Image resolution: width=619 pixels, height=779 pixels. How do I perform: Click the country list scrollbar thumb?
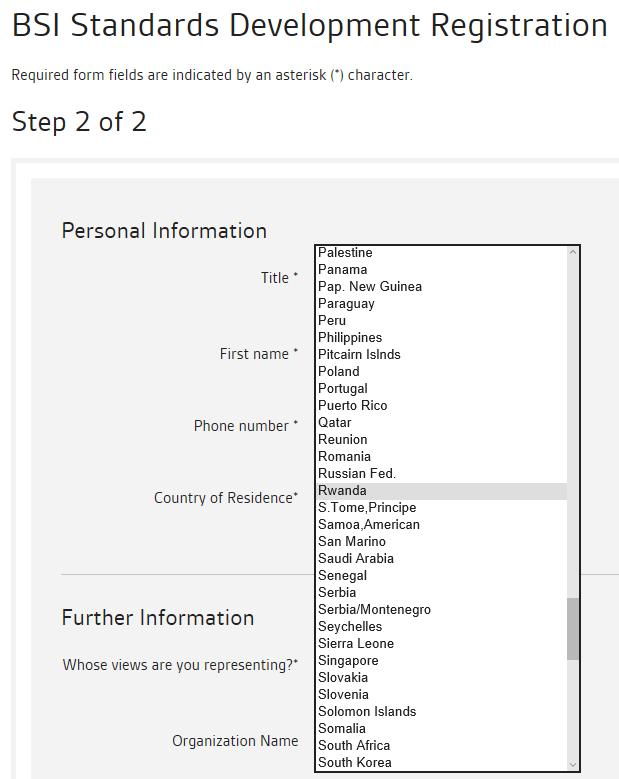(x=573, y=629)
